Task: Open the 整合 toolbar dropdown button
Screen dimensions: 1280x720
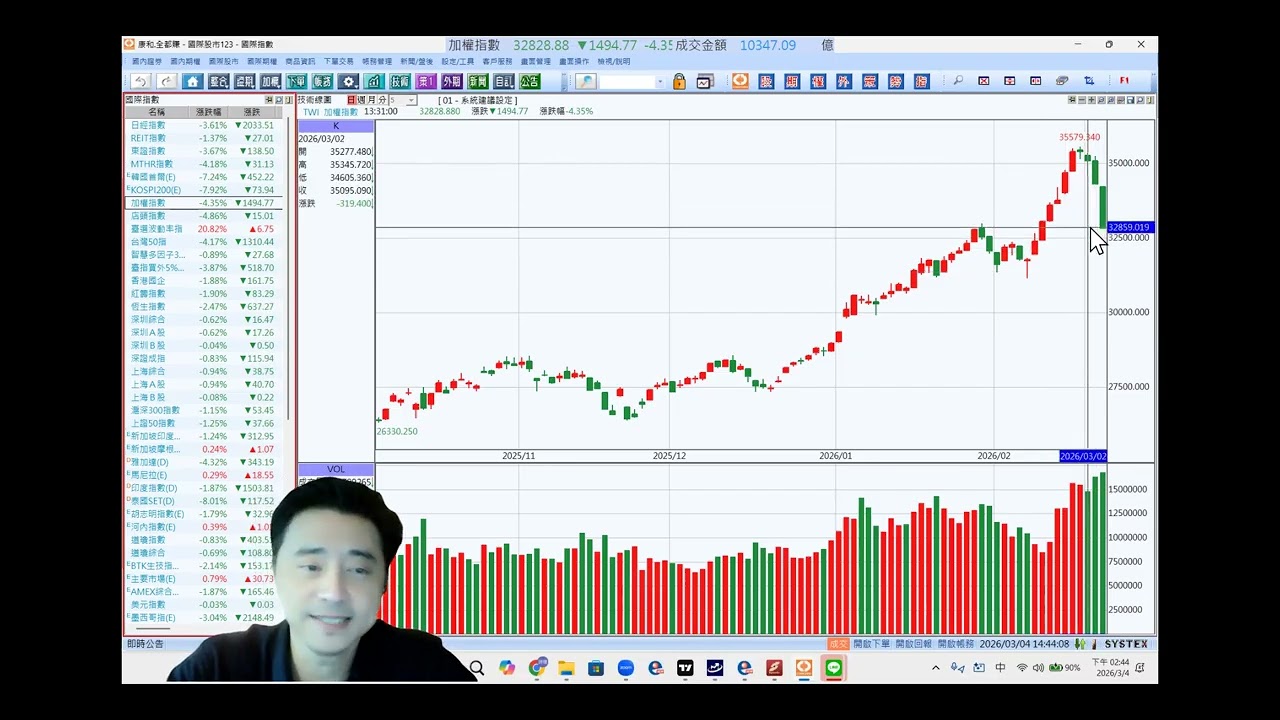Action: coord(219,81)
